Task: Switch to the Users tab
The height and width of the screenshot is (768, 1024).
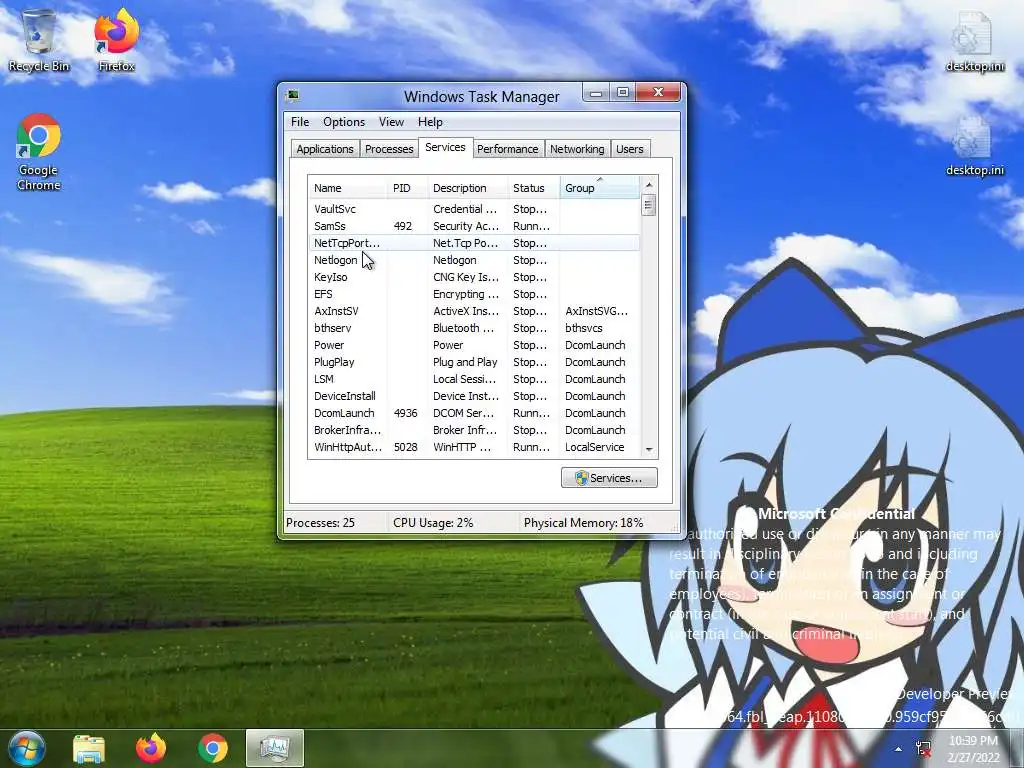Action: [630, 149]
